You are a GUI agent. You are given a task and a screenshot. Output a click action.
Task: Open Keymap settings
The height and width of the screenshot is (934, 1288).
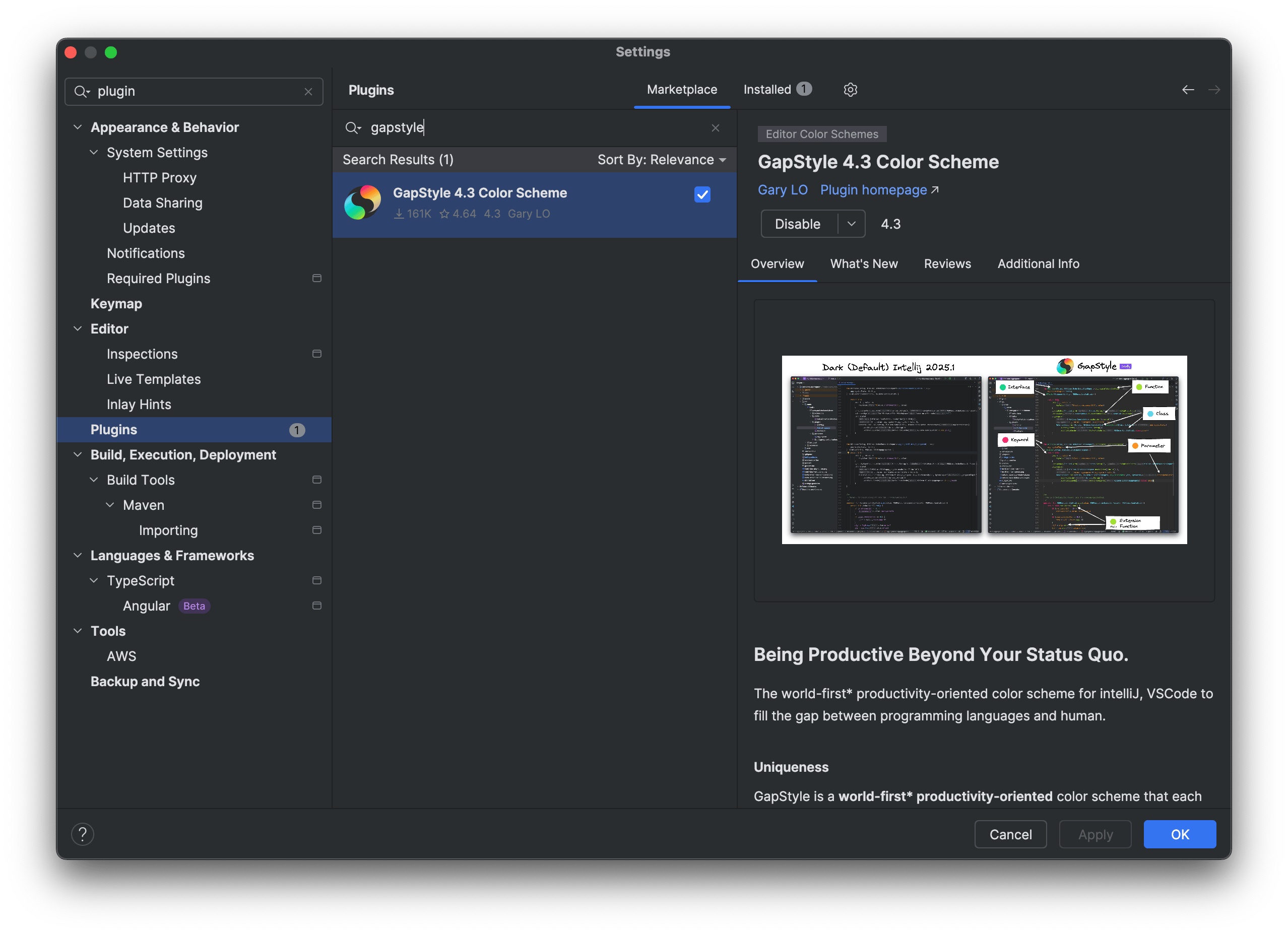[116, 304]
